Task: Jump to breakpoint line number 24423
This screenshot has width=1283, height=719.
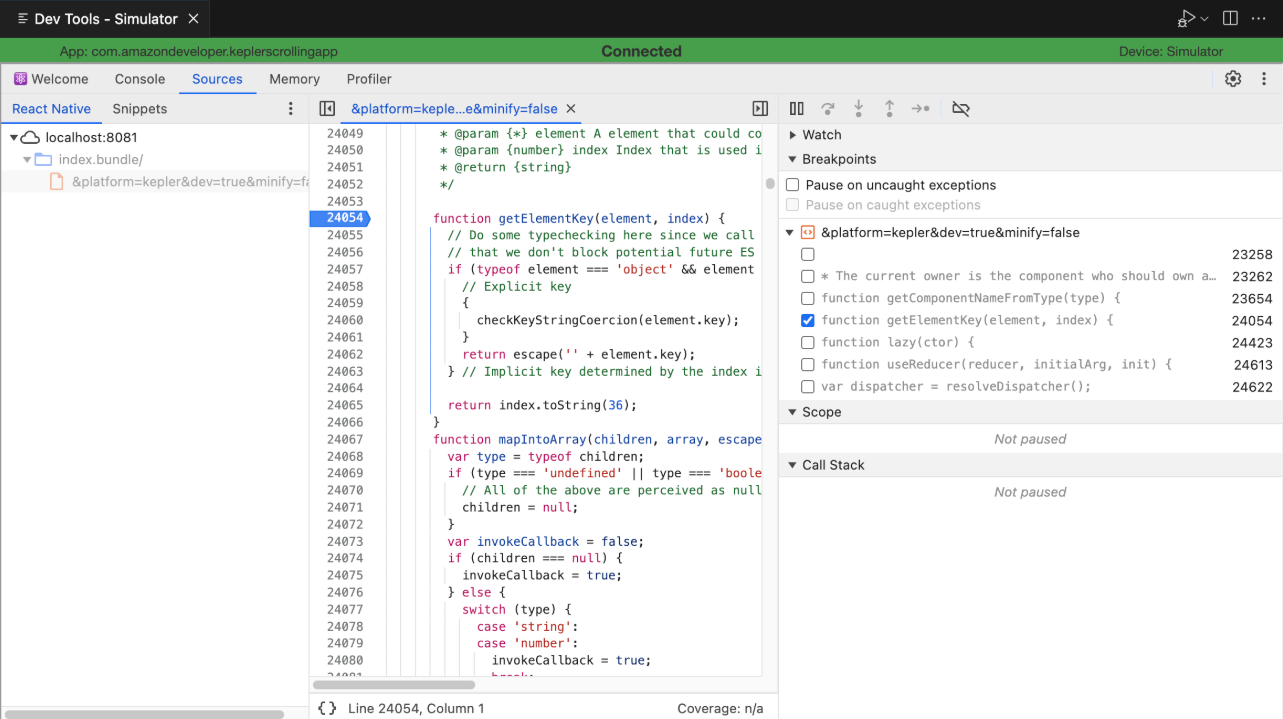Action: 1252,342
